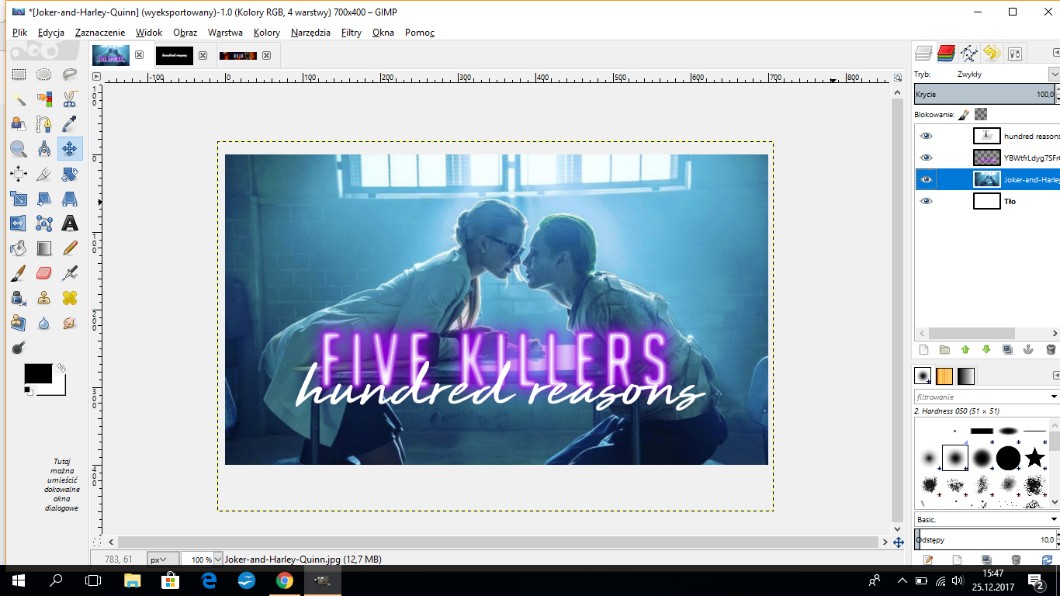Click the black foreground color swatch
This screenshot has width=1060, height=596.
tap(37, 373)
